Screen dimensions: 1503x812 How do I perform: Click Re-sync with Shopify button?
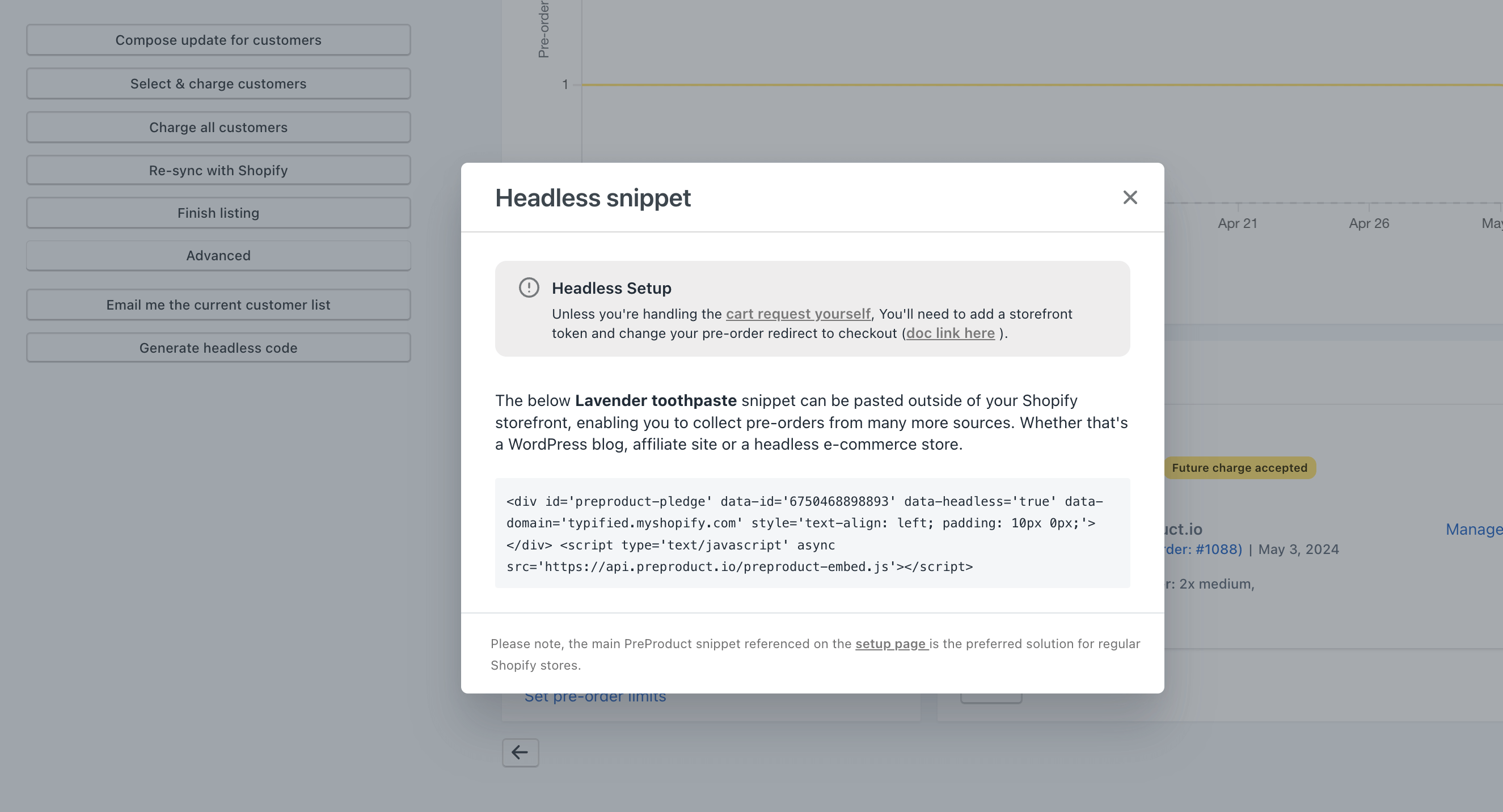tap(218, 170)
